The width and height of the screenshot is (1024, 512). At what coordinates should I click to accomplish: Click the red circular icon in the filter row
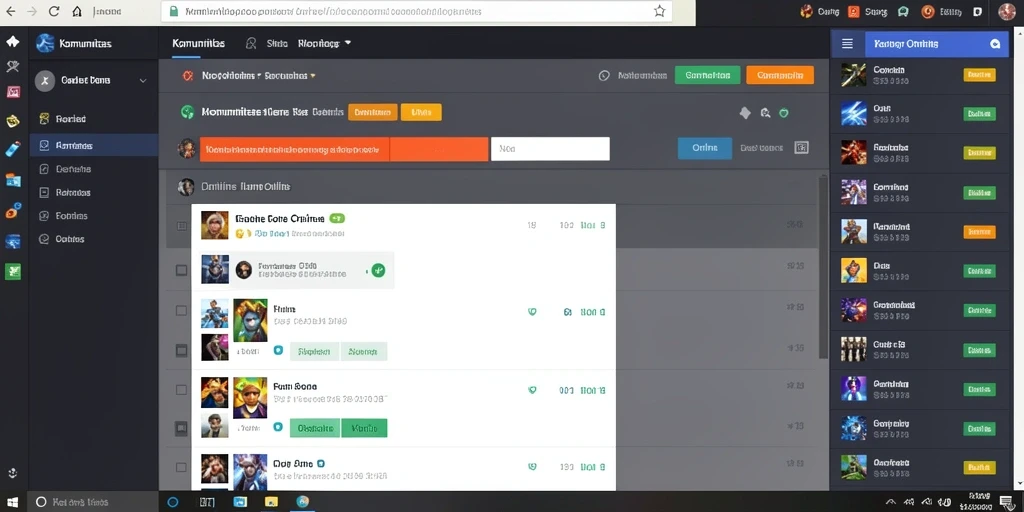click(x=188, y=76)
